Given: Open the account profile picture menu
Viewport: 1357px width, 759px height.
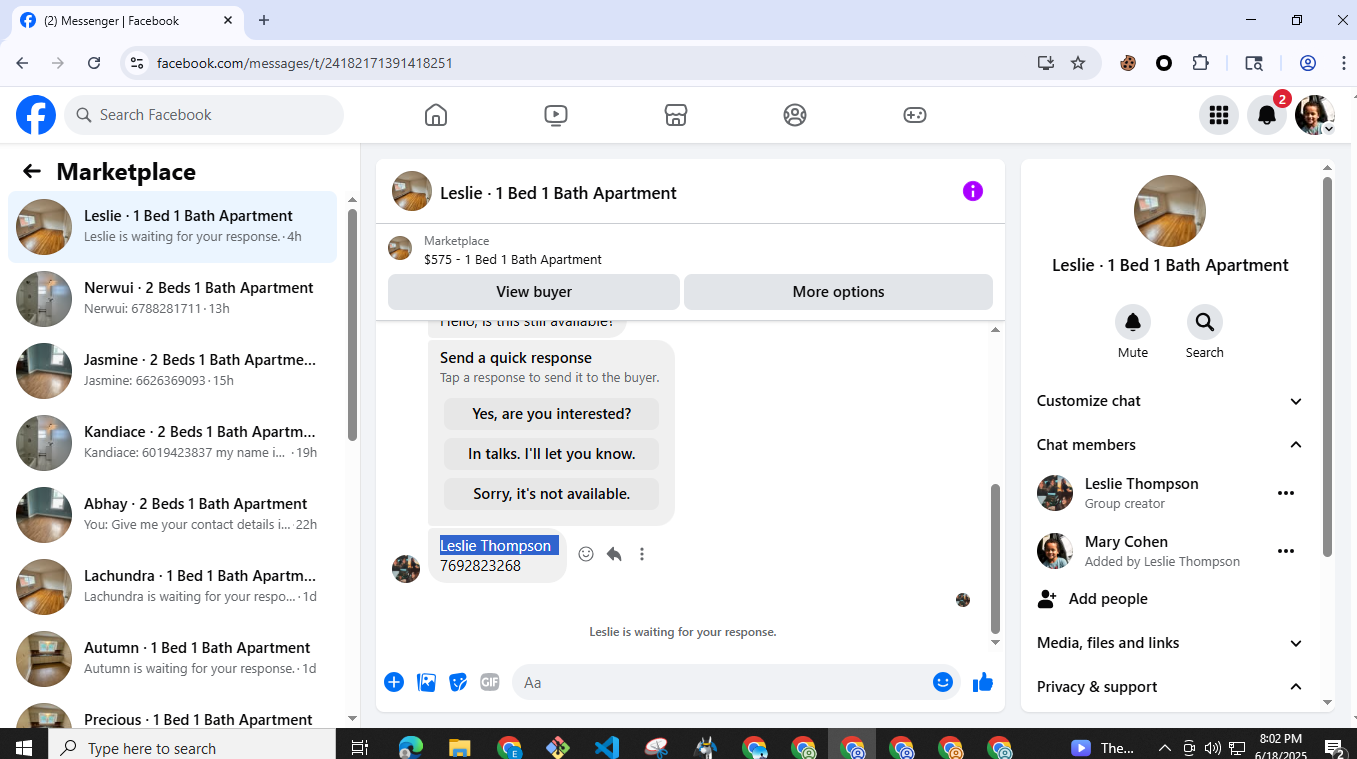Looking at the screenshot, I should pyautogui.click(x=1315, y=115).
